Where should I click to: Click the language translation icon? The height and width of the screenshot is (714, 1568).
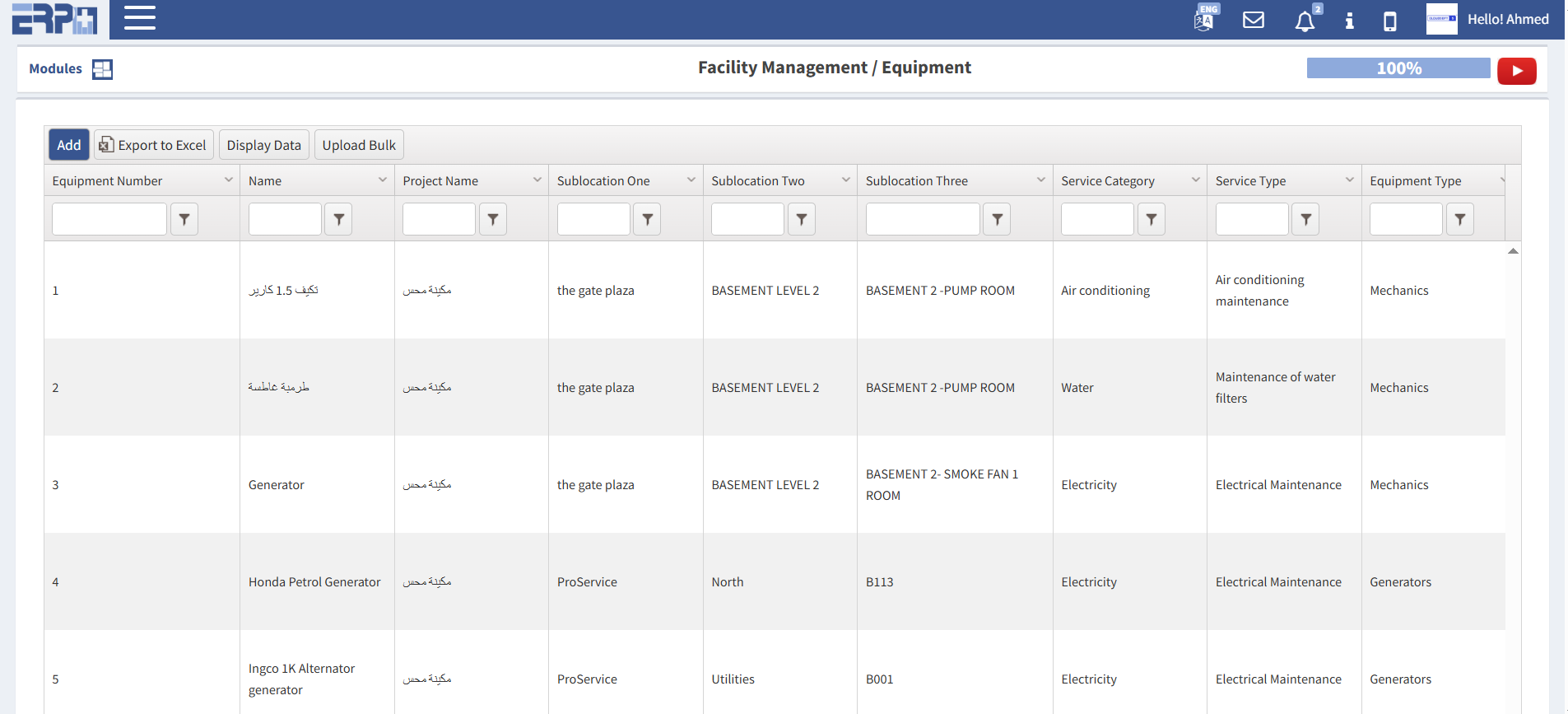click(1204, 19)
